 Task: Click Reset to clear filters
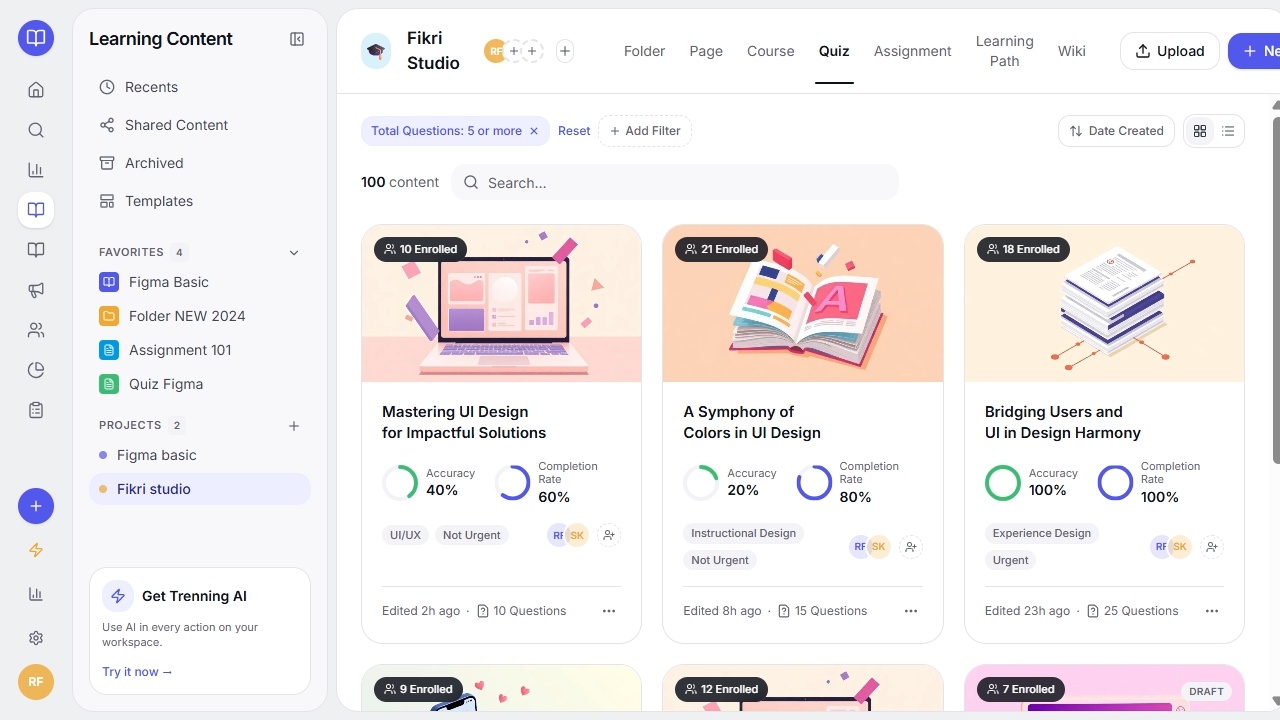[574, 131]
